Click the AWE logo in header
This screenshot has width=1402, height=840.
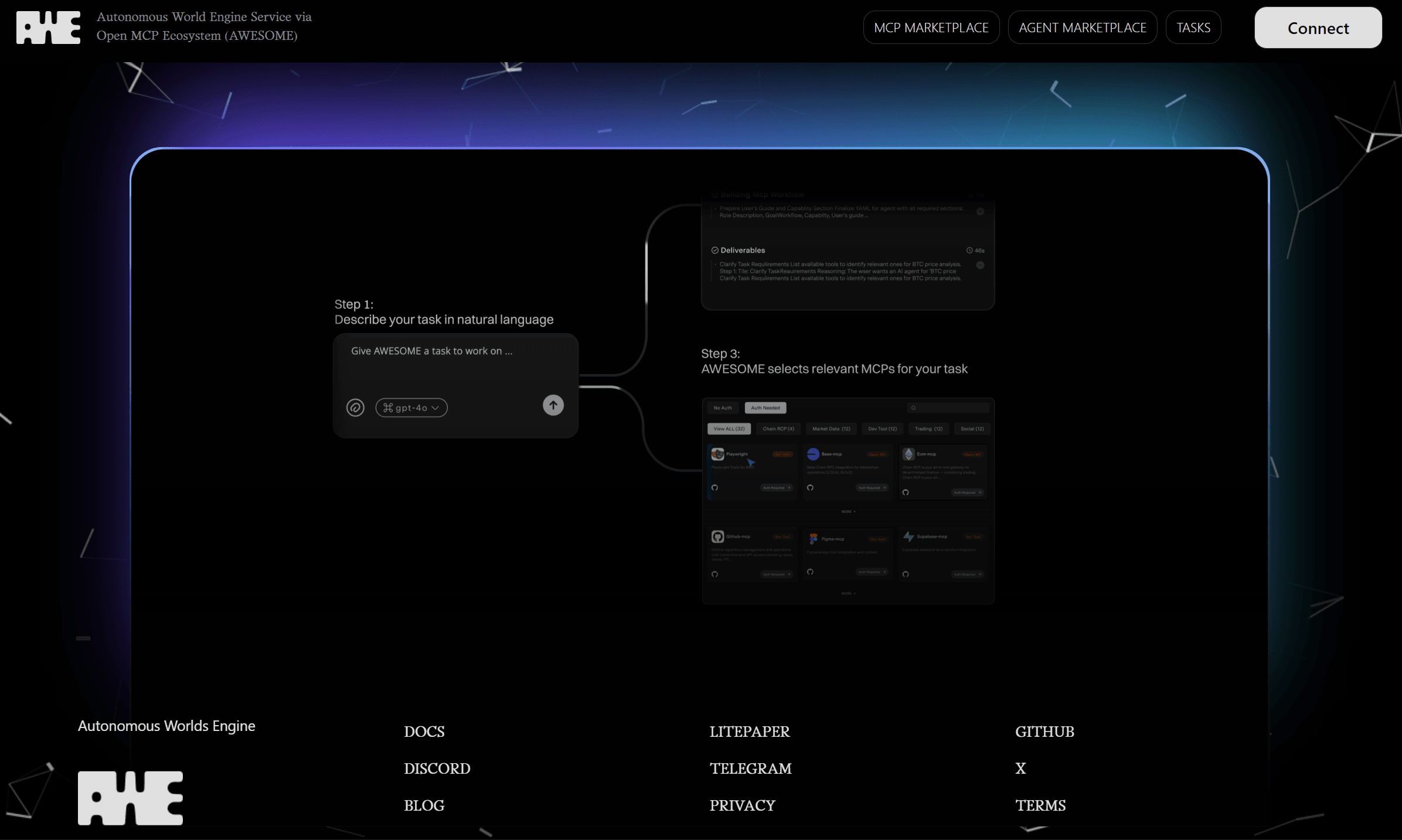coord(48,28)
